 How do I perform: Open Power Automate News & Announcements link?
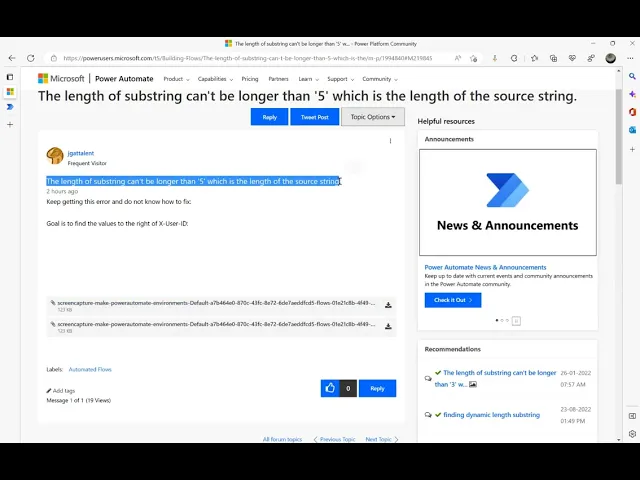[x=485, y=267]
